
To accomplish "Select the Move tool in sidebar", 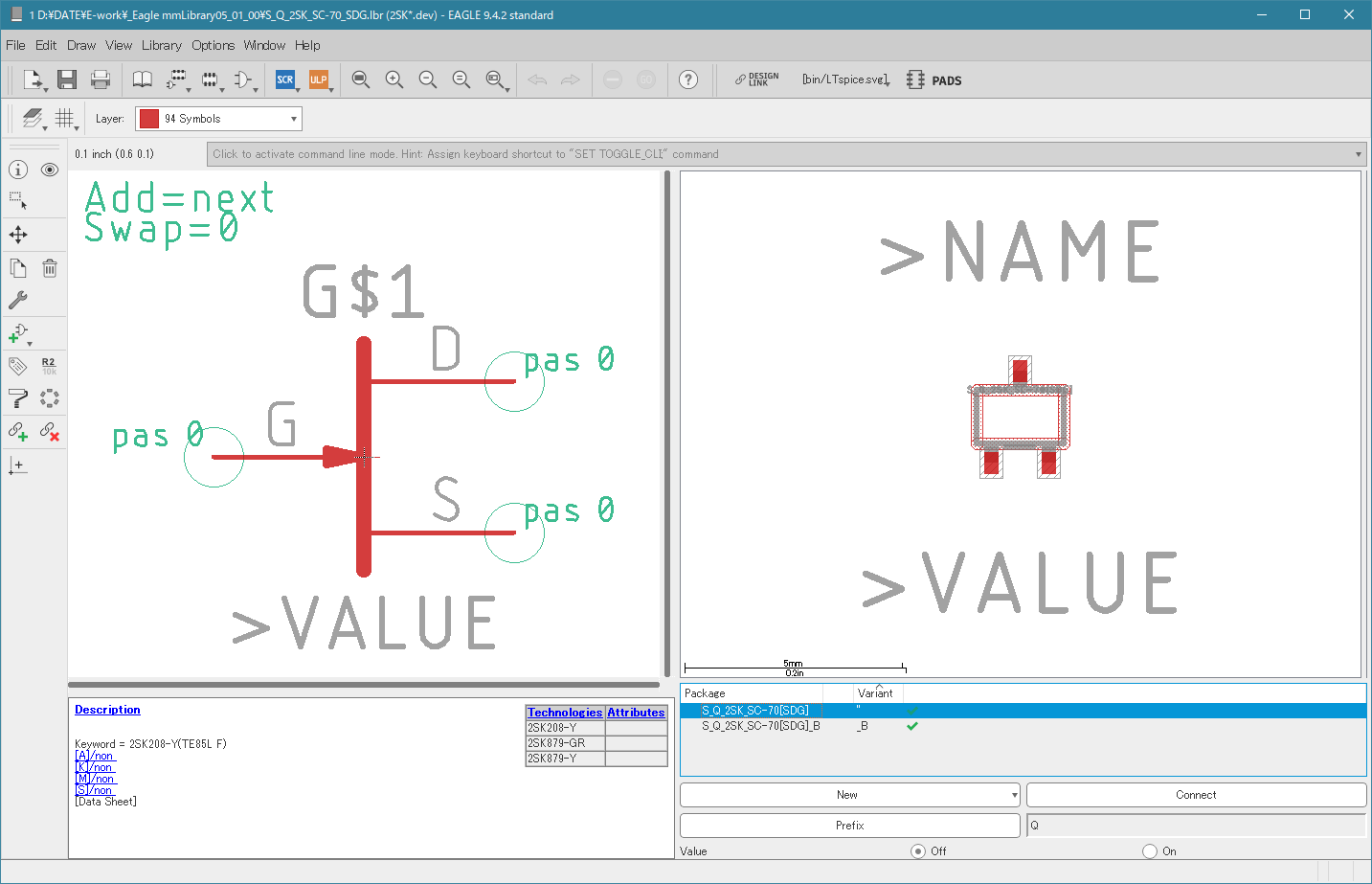I will pos(18,235).
